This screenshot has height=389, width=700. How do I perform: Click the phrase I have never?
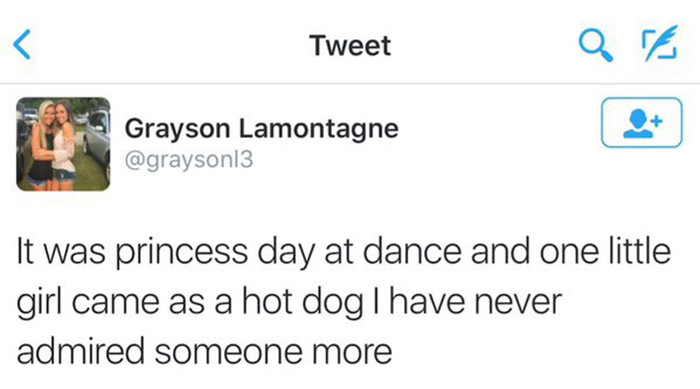coord(467,302)
